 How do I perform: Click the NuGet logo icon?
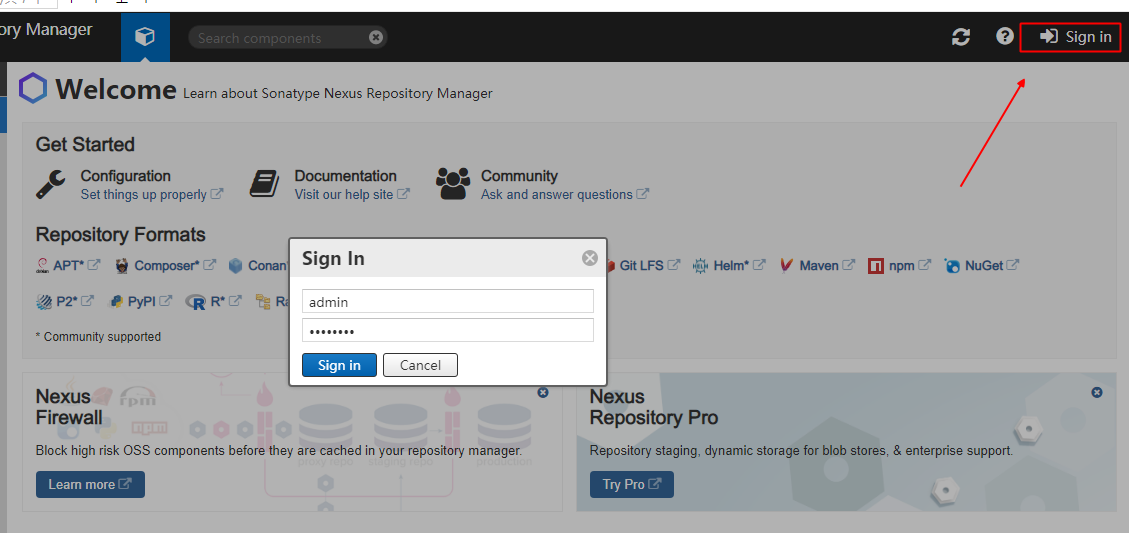pyautogui.click(x=953, y=266)
